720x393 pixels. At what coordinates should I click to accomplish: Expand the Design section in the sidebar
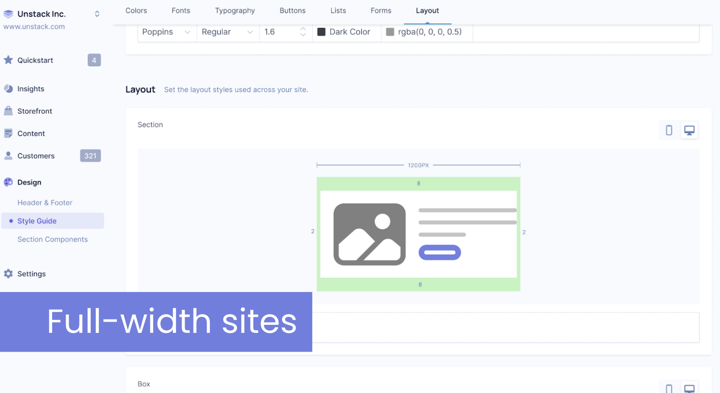(x=29, y=182)
